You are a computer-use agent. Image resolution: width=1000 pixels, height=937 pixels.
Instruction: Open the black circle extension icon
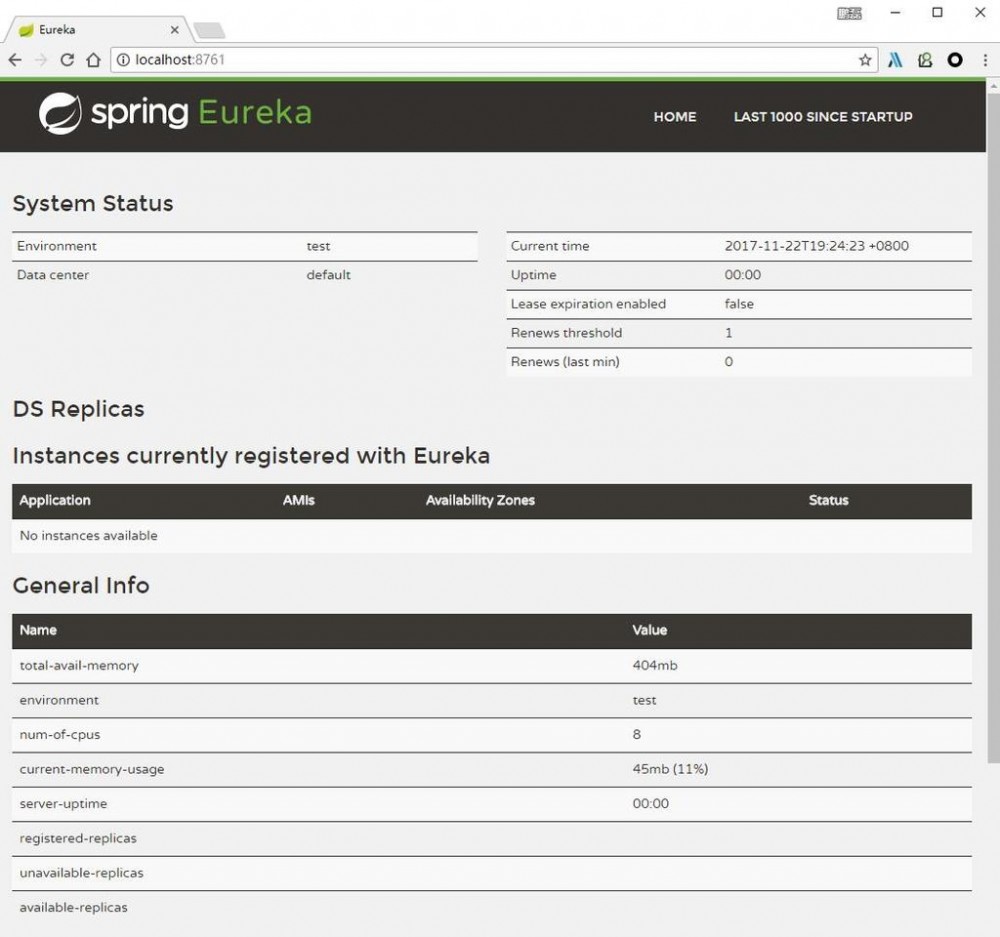(x=955, y=60)
